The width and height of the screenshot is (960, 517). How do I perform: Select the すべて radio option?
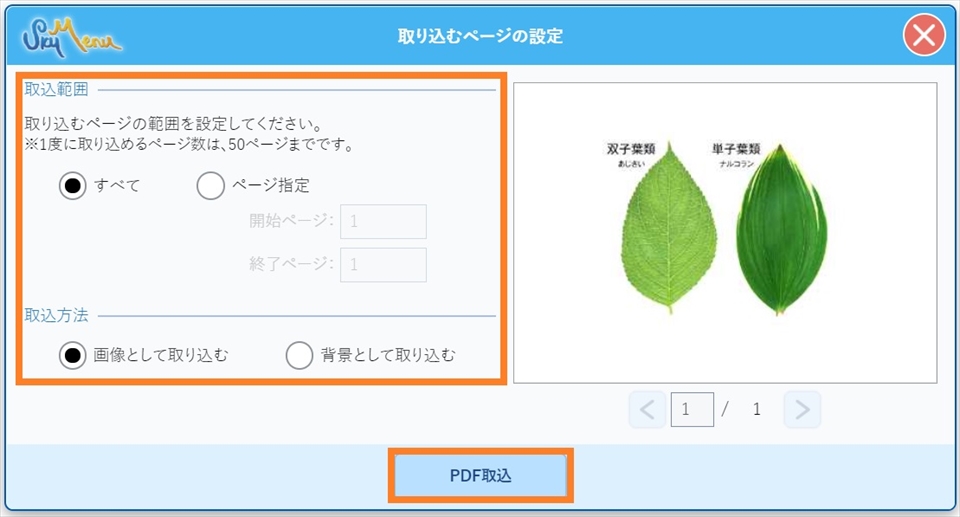(x=73, y=186)
